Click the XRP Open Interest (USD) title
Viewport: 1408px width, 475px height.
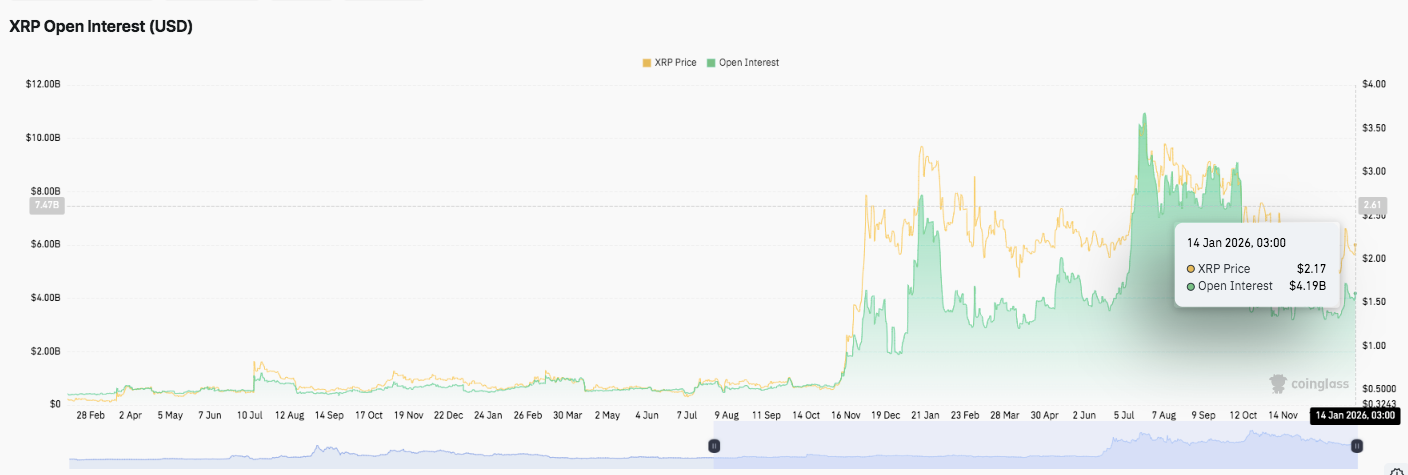101,27
